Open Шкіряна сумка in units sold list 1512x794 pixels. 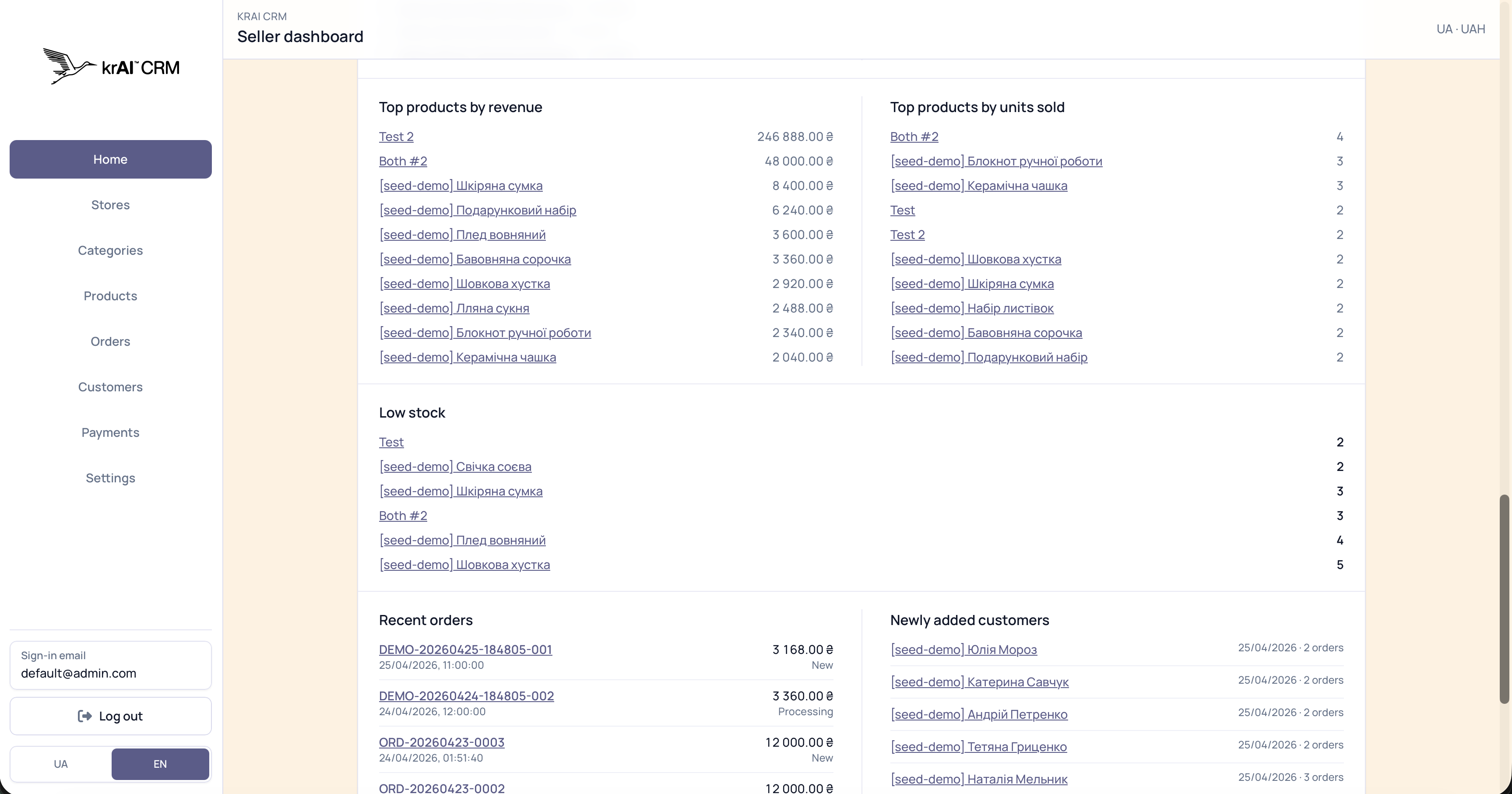click(x=972, y=284)
